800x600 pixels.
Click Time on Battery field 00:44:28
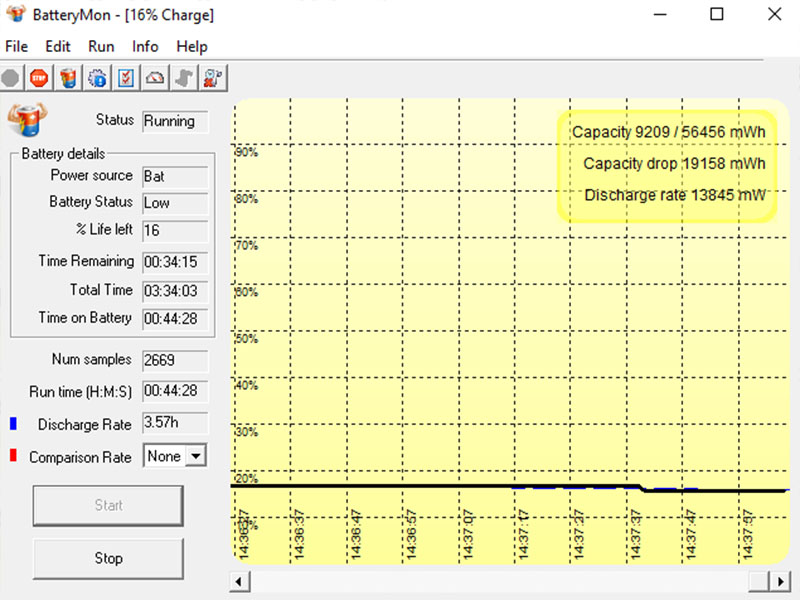[x=175, y=319]
